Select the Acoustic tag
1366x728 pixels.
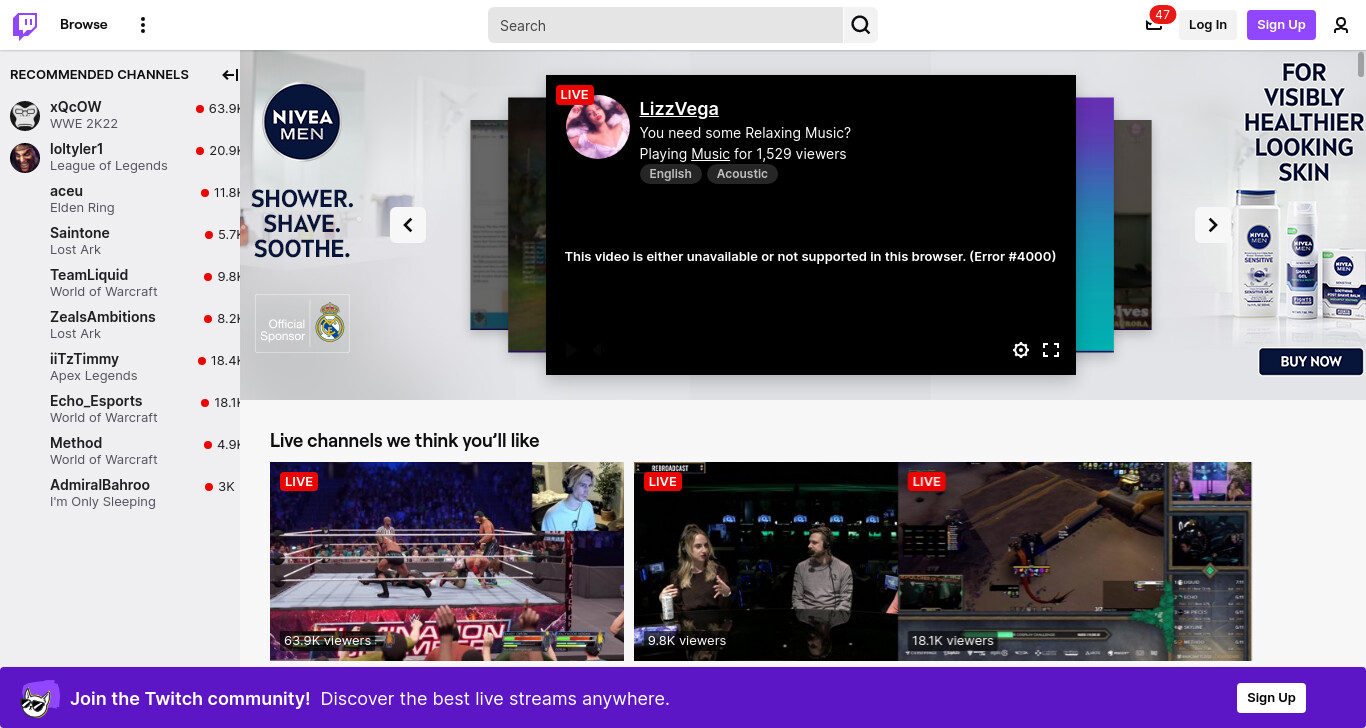click(x=742, y=174)
